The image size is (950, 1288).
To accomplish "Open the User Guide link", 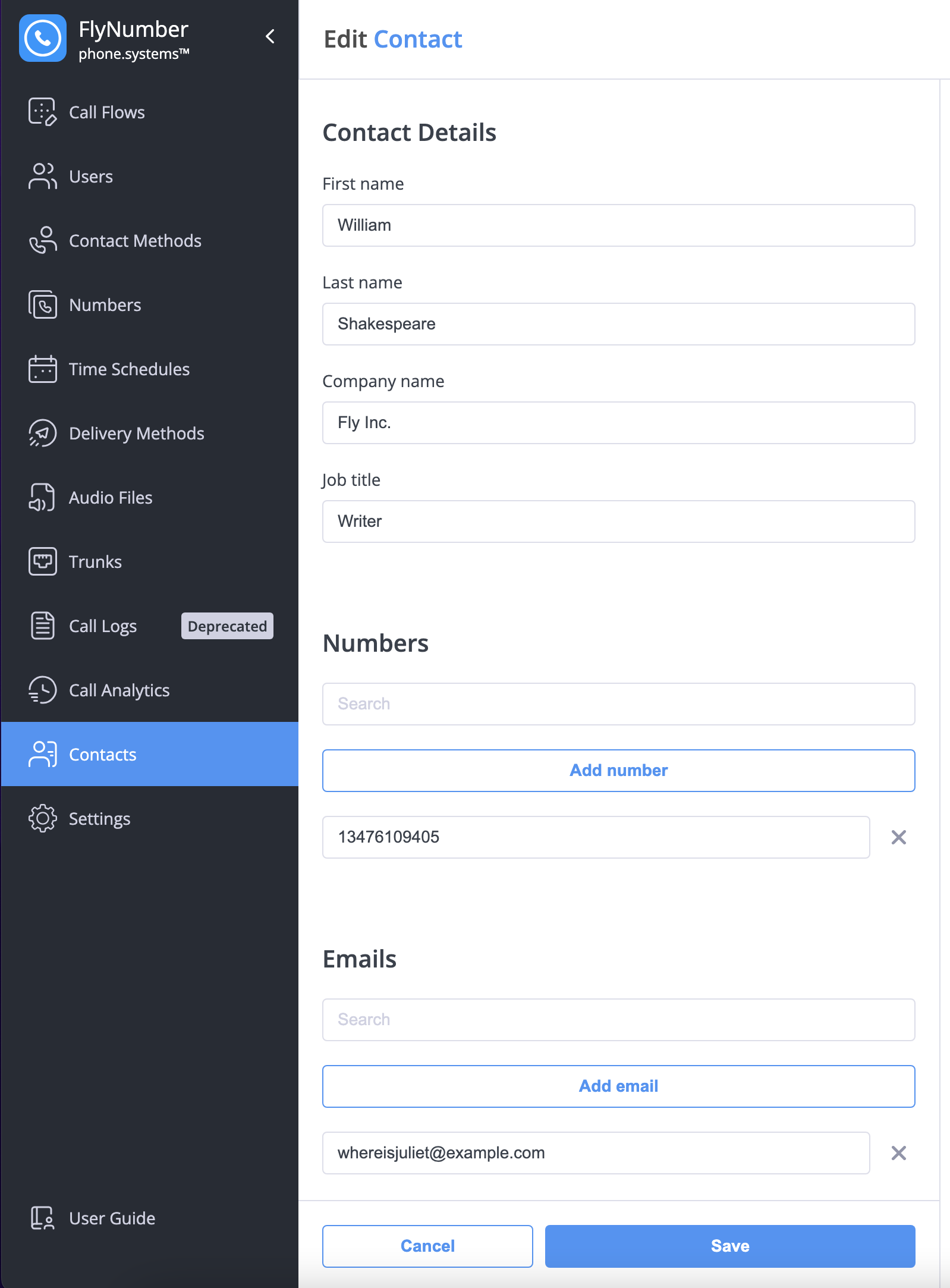I will 112,1218.
